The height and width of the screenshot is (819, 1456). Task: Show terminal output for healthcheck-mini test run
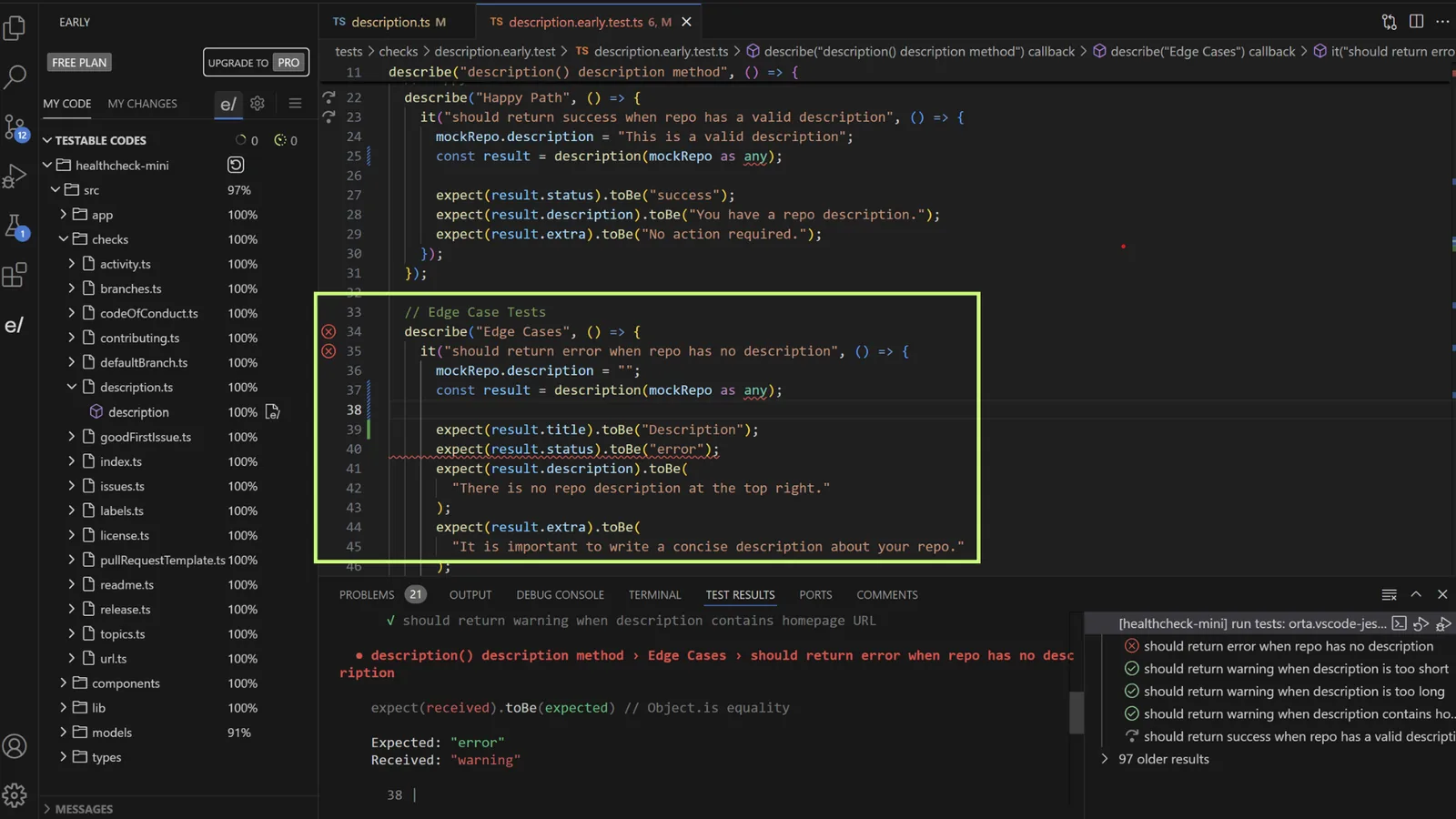point(1400,623)
